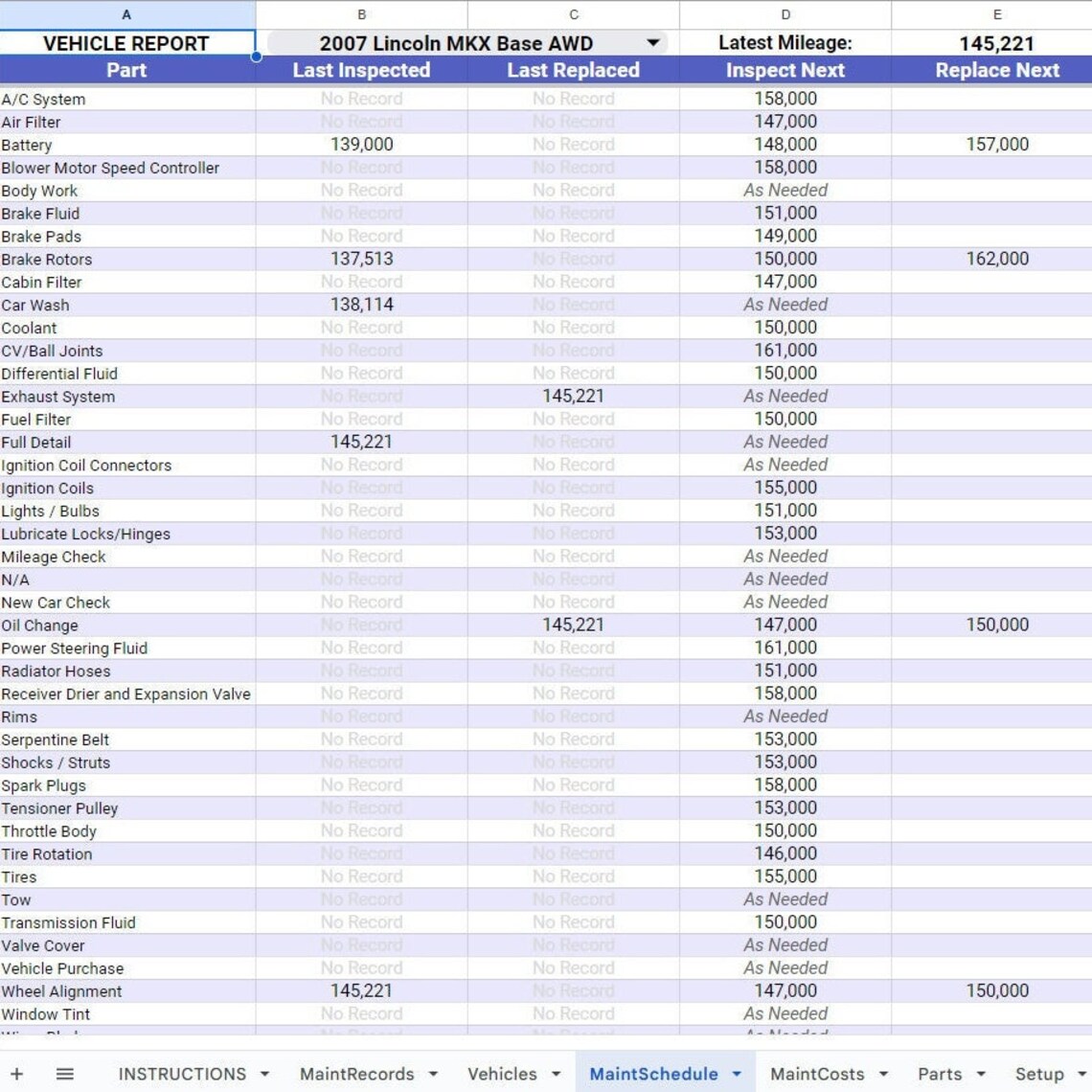Select column A header
The height and width of the screenshot is (1092, 1092).
pos(125,14)
